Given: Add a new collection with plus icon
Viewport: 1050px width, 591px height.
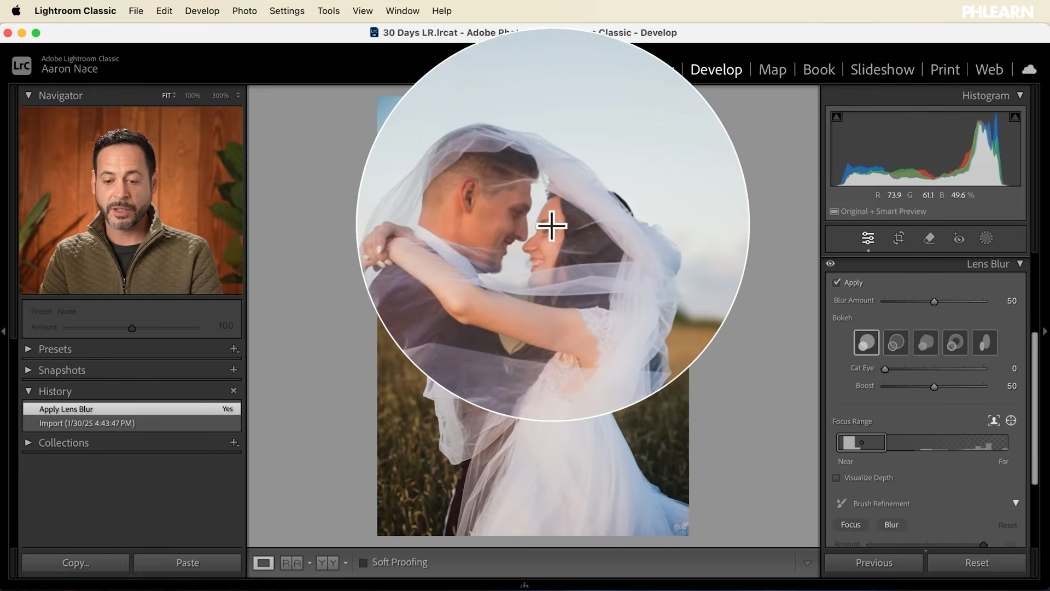Looking at the screenshot, I should pos(233,442).
